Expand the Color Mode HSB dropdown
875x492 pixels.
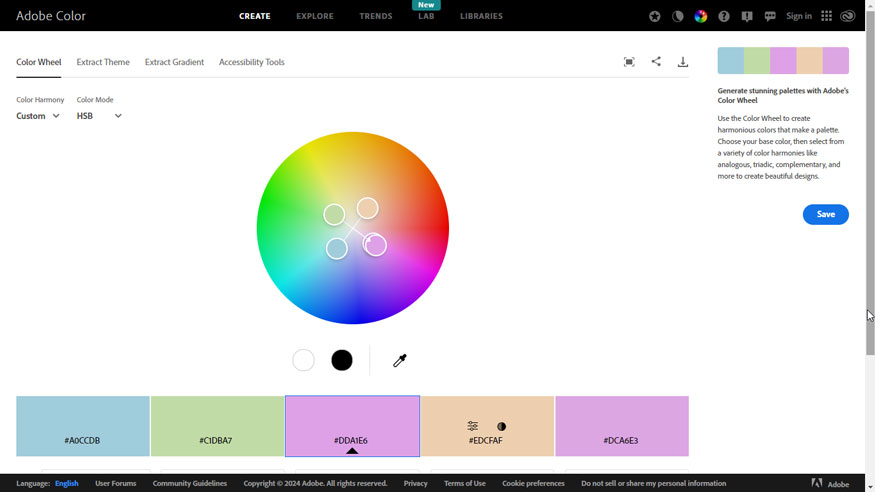click(x=99, y=116)
